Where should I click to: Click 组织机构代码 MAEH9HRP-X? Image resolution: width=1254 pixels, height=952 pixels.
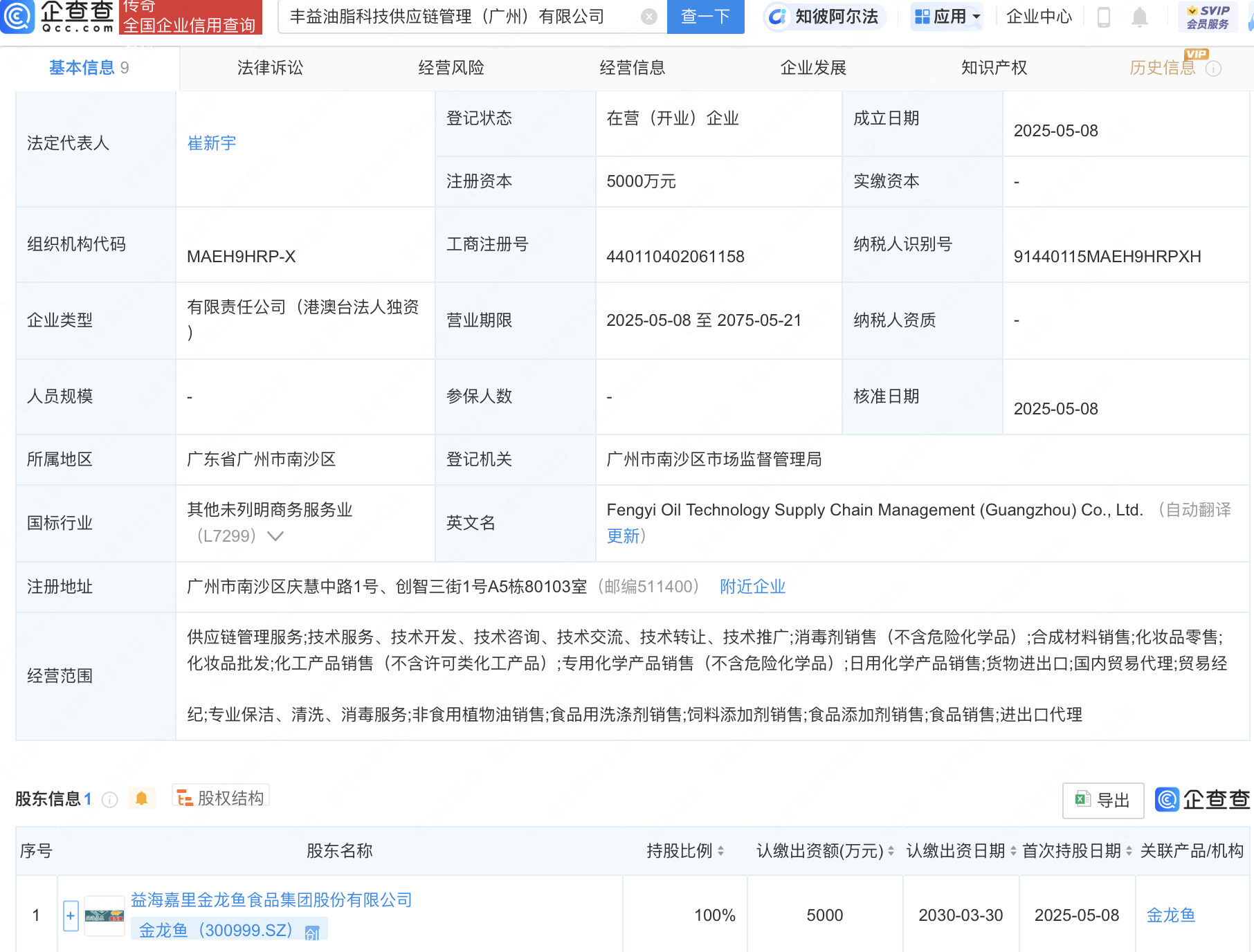pyautogui.click(x=242, y=257)
